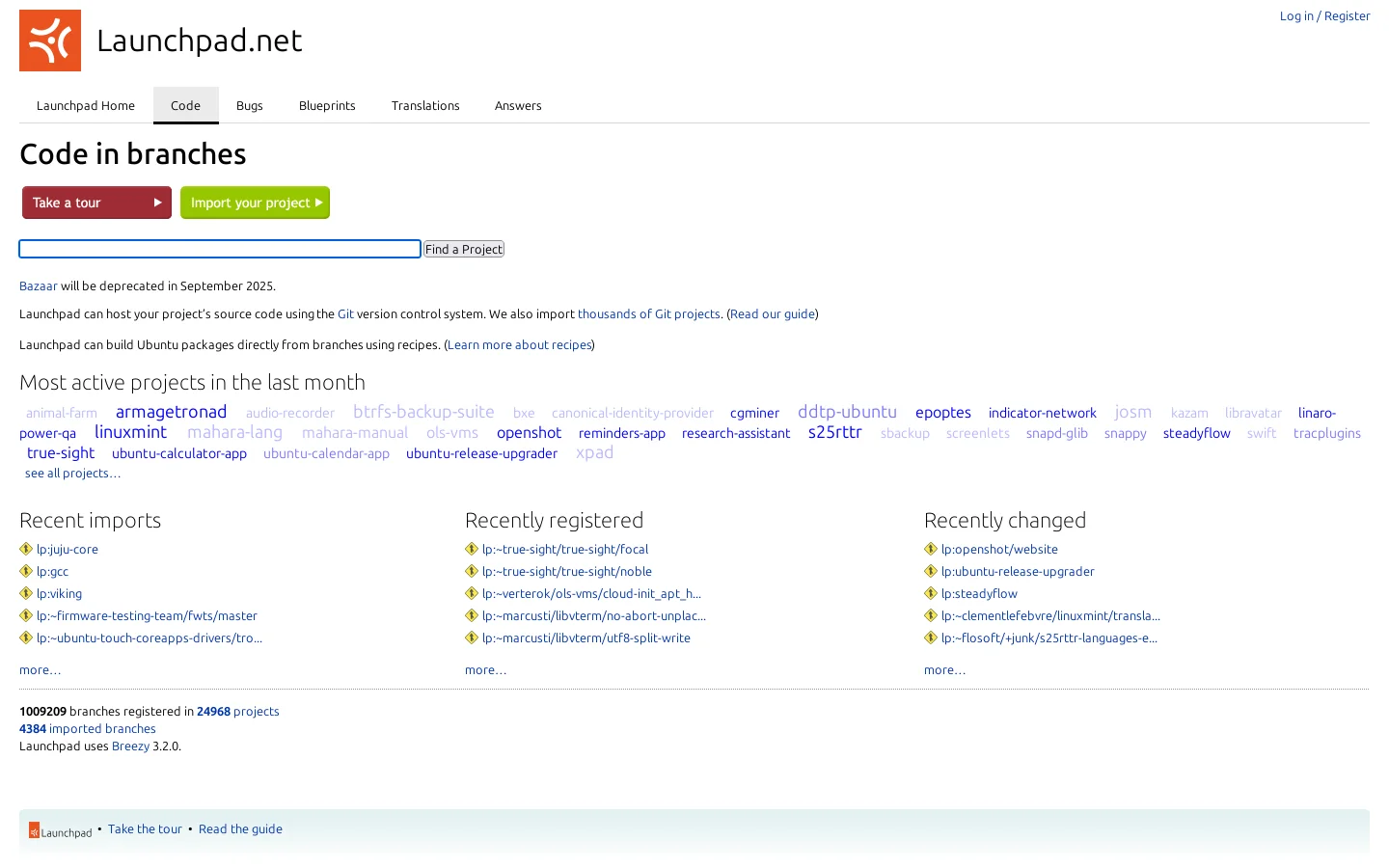Click the Find a Project button
The image size is (1389, 868).
[x=464, y=249]
